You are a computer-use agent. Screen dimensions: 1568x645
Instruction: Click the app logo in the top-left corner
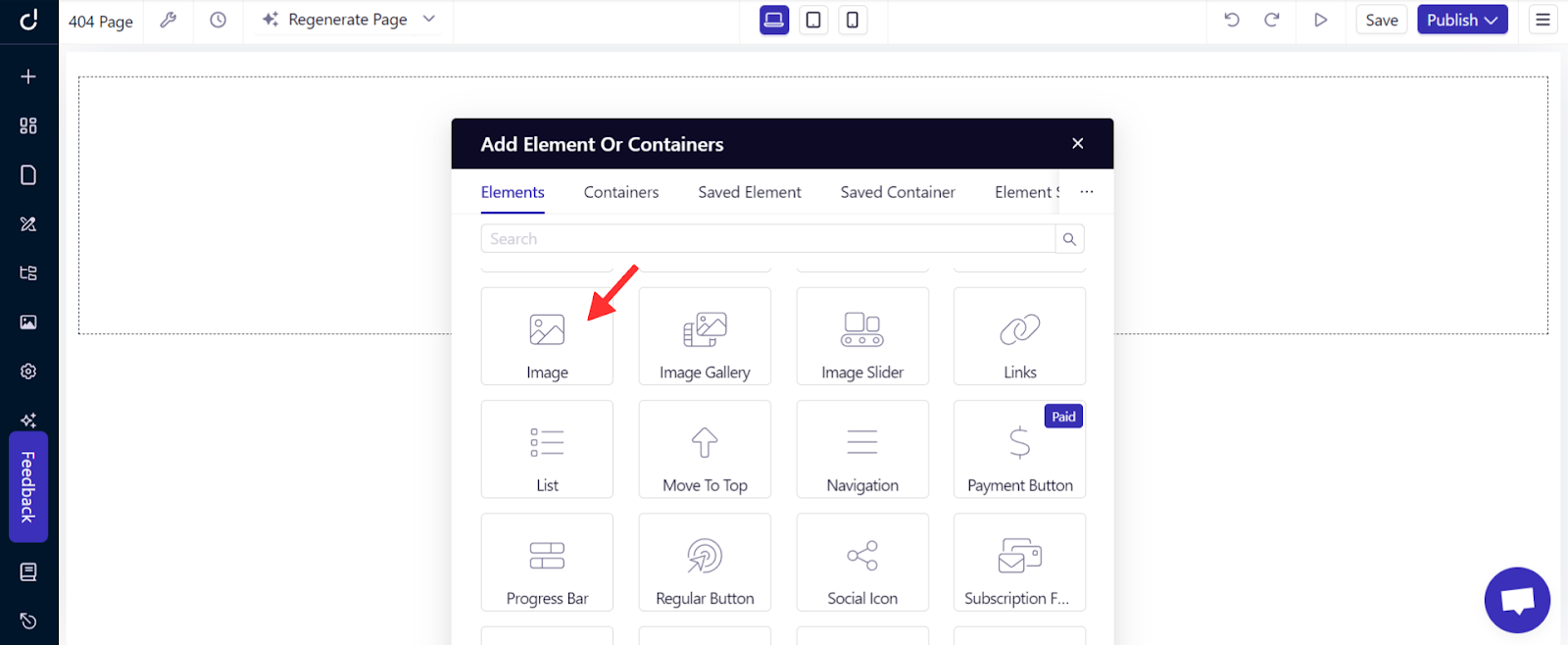tap(28, 20)
